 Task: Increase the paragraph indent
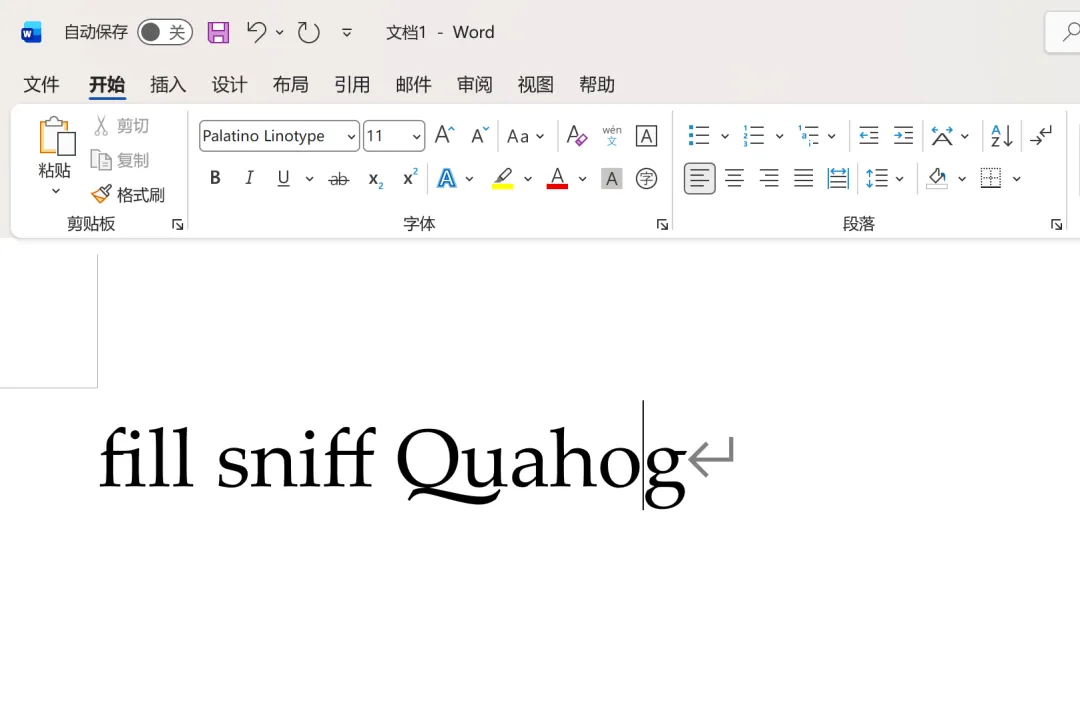[903, 136]
